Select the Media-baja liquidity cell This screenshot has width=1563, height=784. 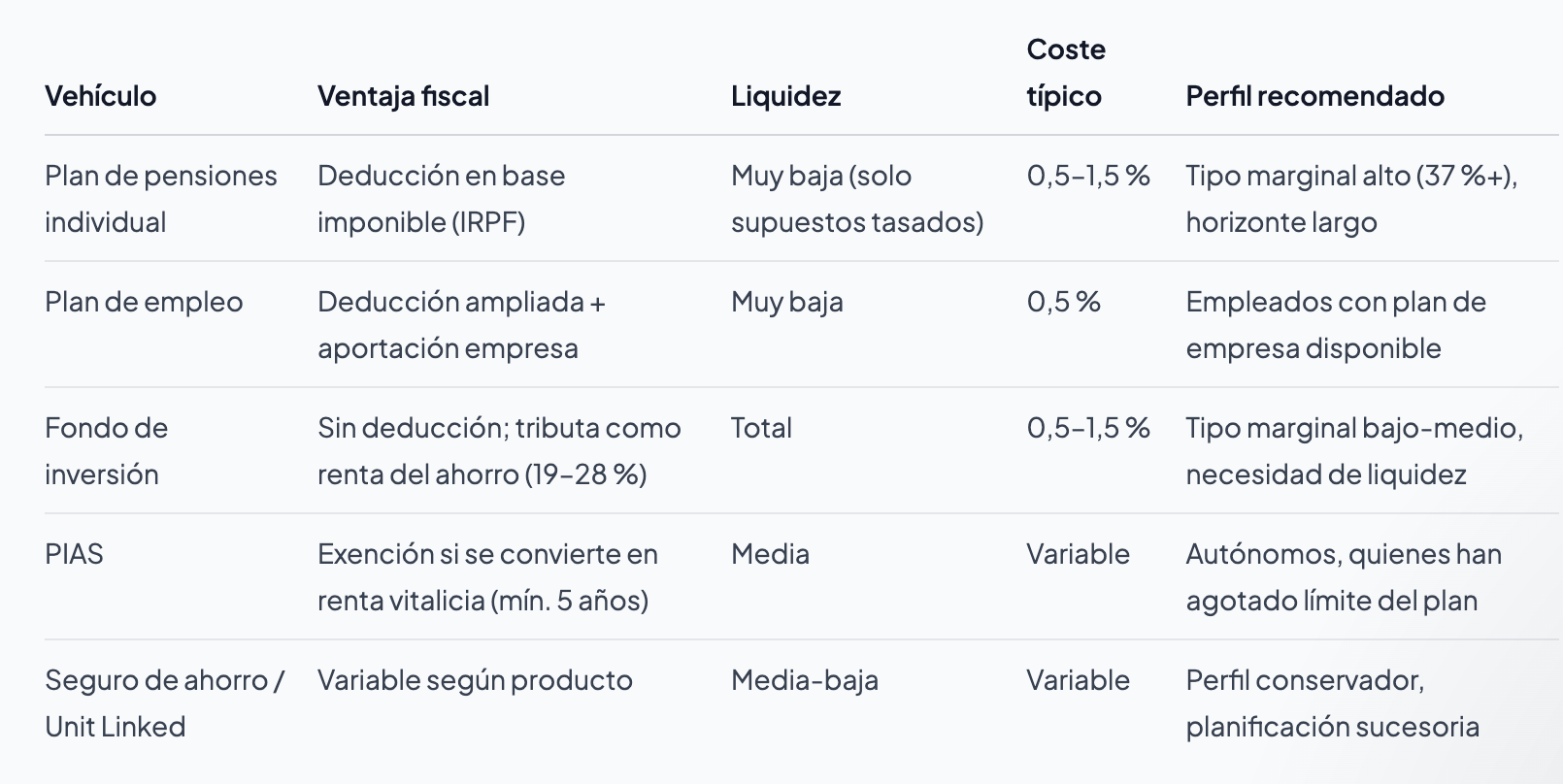(x=805, y=680)
